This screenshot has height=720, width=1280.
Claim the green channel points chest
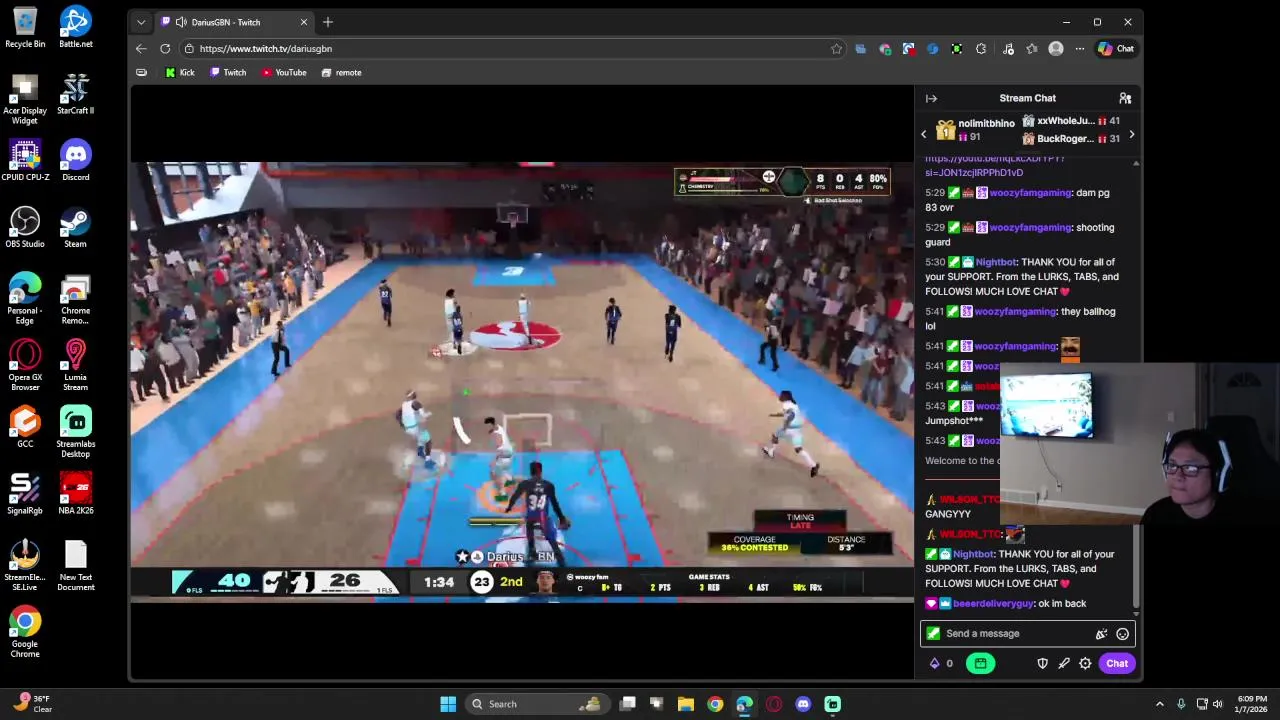(980, 663)
